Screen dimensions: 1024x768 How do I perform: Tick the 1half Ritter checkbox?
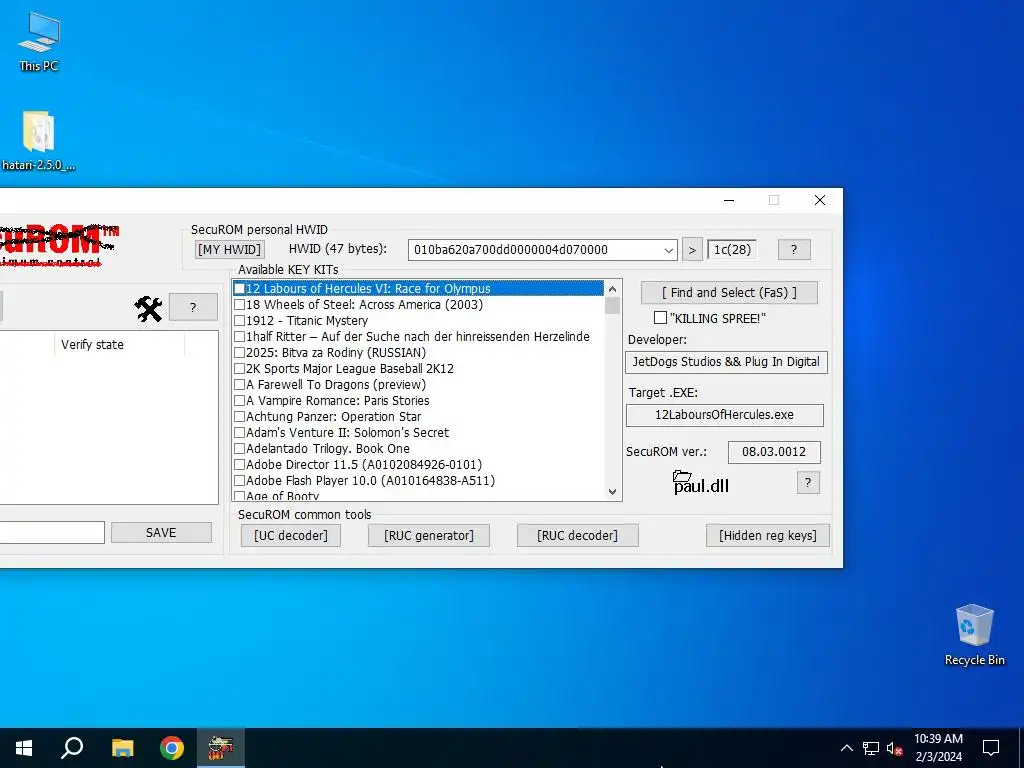[240, 336]
